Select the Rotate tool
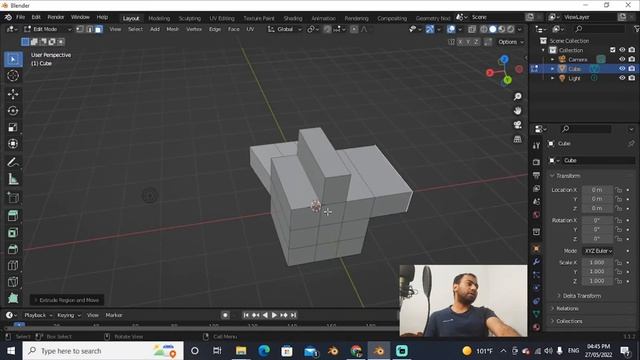This screenshot has width=640, height=360. (13, 111)
